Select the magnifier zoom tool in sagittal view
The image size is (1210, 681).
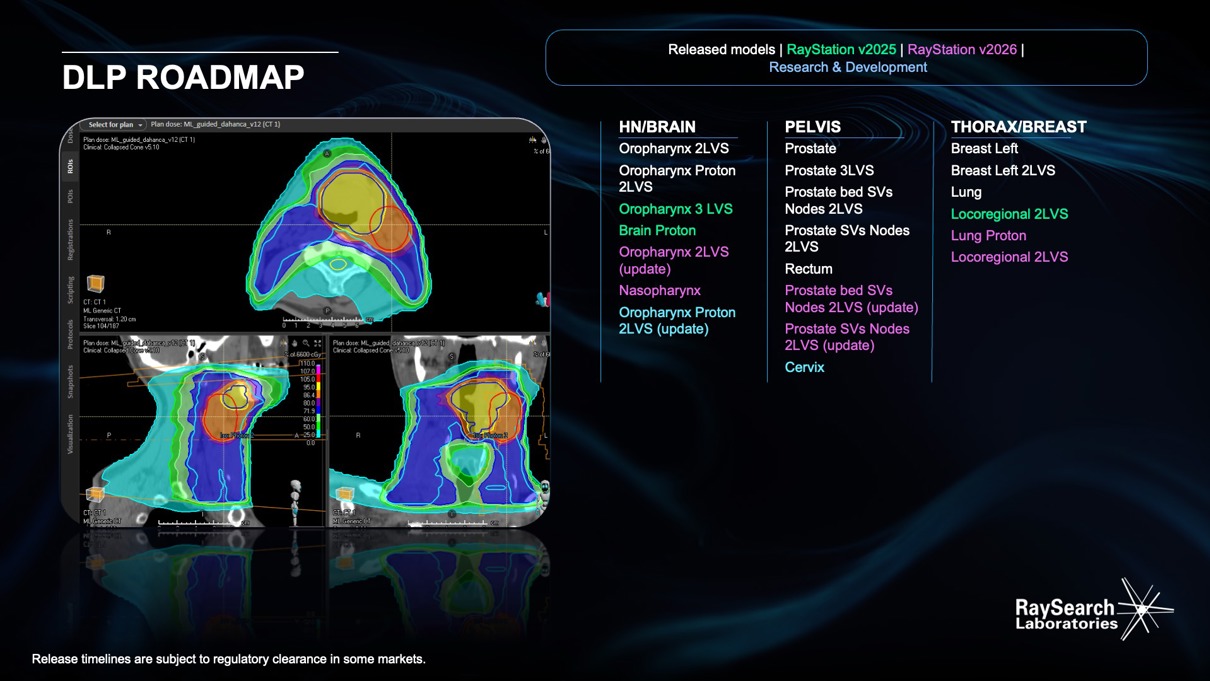[306, 343]
